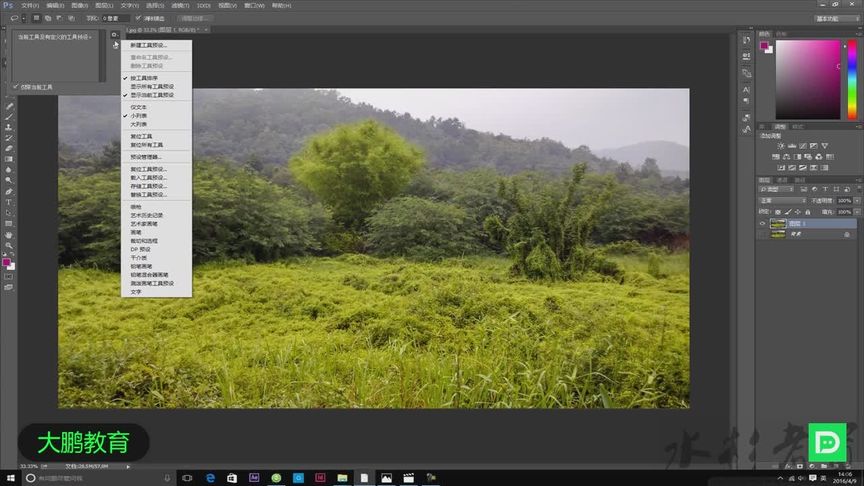
Task: Select the Horizontal Type (T) tool
Action: pyautogui.click(x=9, y=202)
